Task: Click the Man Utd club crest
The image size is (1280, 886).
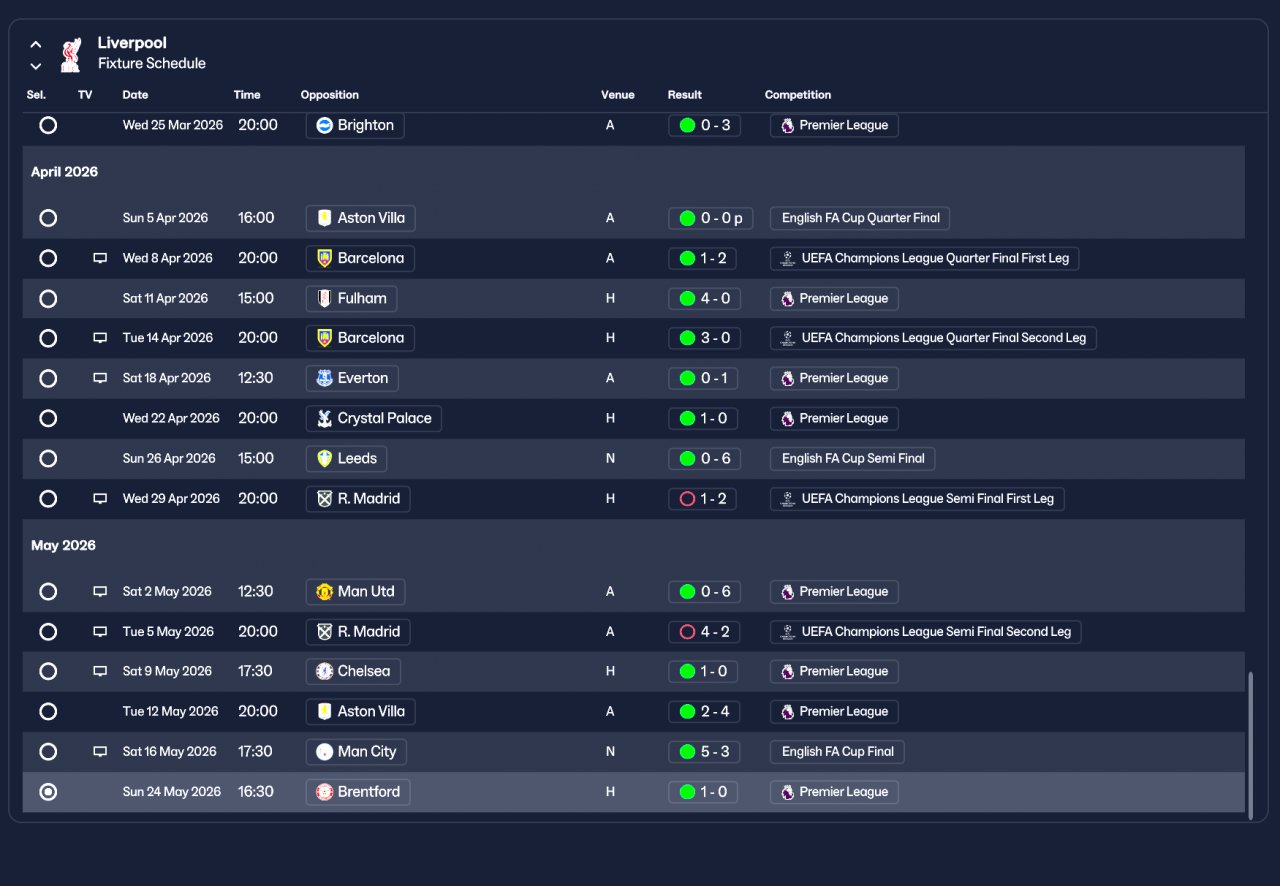Action: [x=324, y=591]
